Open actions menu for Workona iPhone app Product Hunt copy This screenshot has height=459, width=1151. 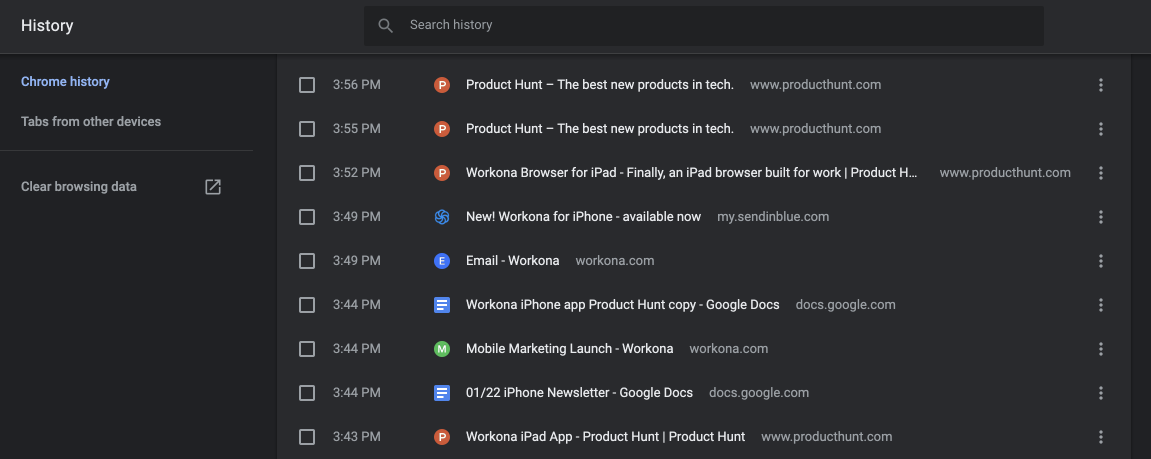(x=1100, y=306)
